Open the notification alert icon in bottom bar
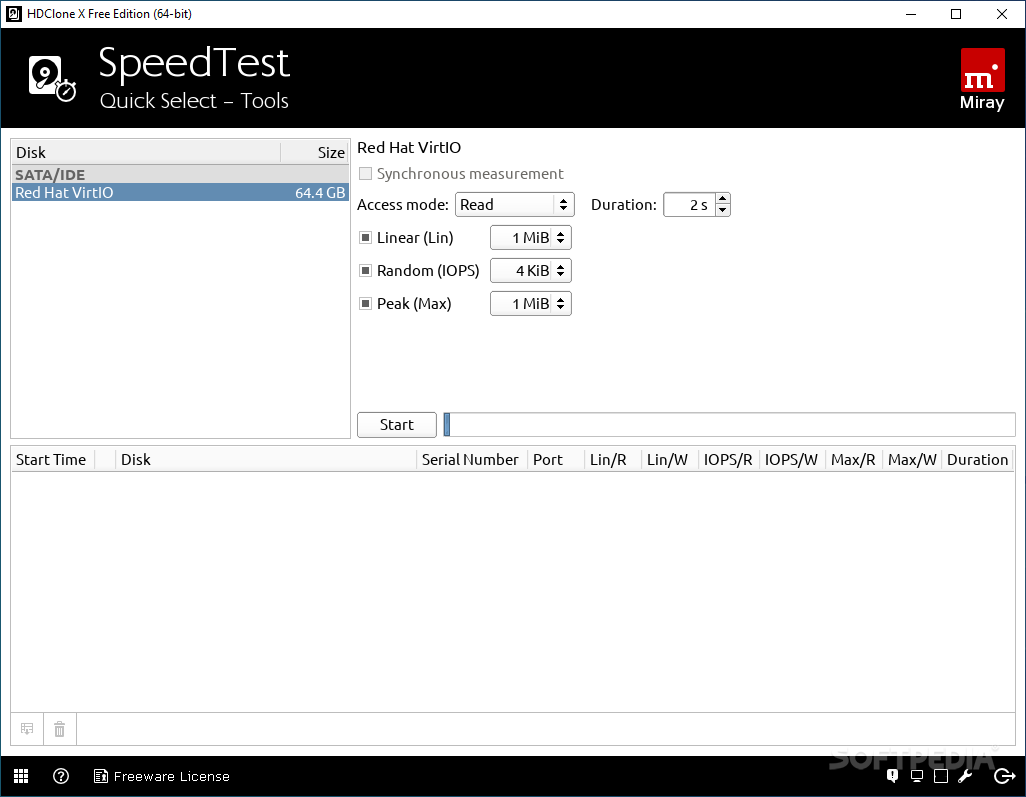 [892, 776]
